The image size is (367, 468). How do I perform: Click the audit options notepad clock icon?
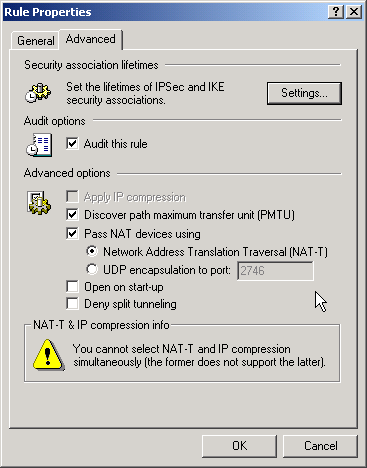click(x=39, y=145)
